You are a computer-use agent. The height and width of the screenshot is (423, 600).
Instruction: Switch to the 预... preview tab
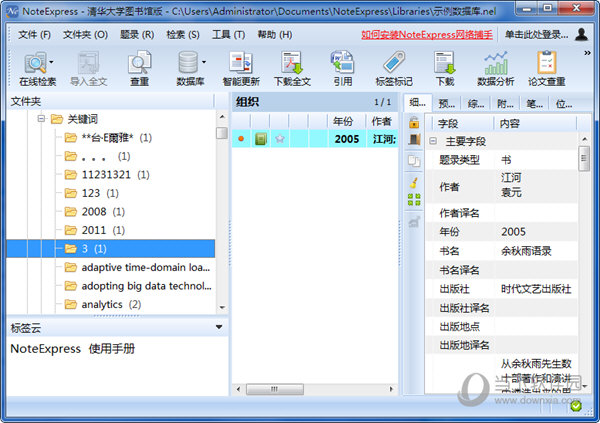click(447, 103)
